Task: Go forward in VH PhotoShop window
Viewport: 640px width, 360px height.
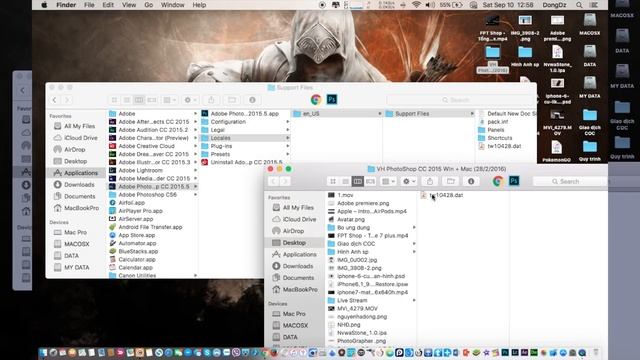Action: tap(285, 181)
